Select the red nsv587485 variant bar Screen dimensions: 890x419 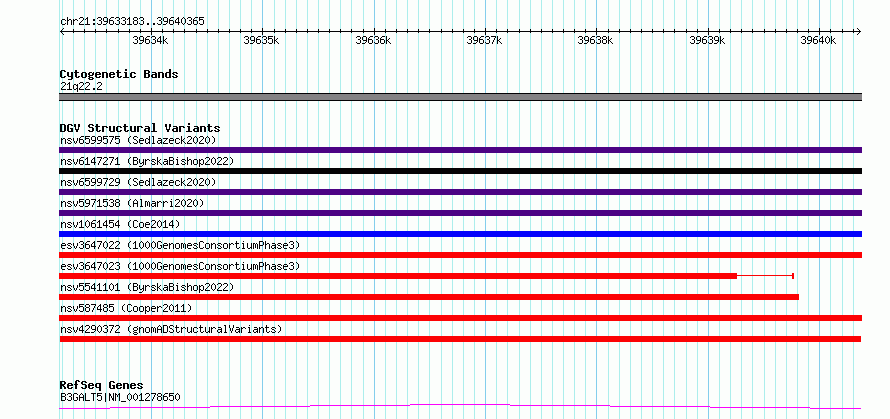[x=460, y=318]
